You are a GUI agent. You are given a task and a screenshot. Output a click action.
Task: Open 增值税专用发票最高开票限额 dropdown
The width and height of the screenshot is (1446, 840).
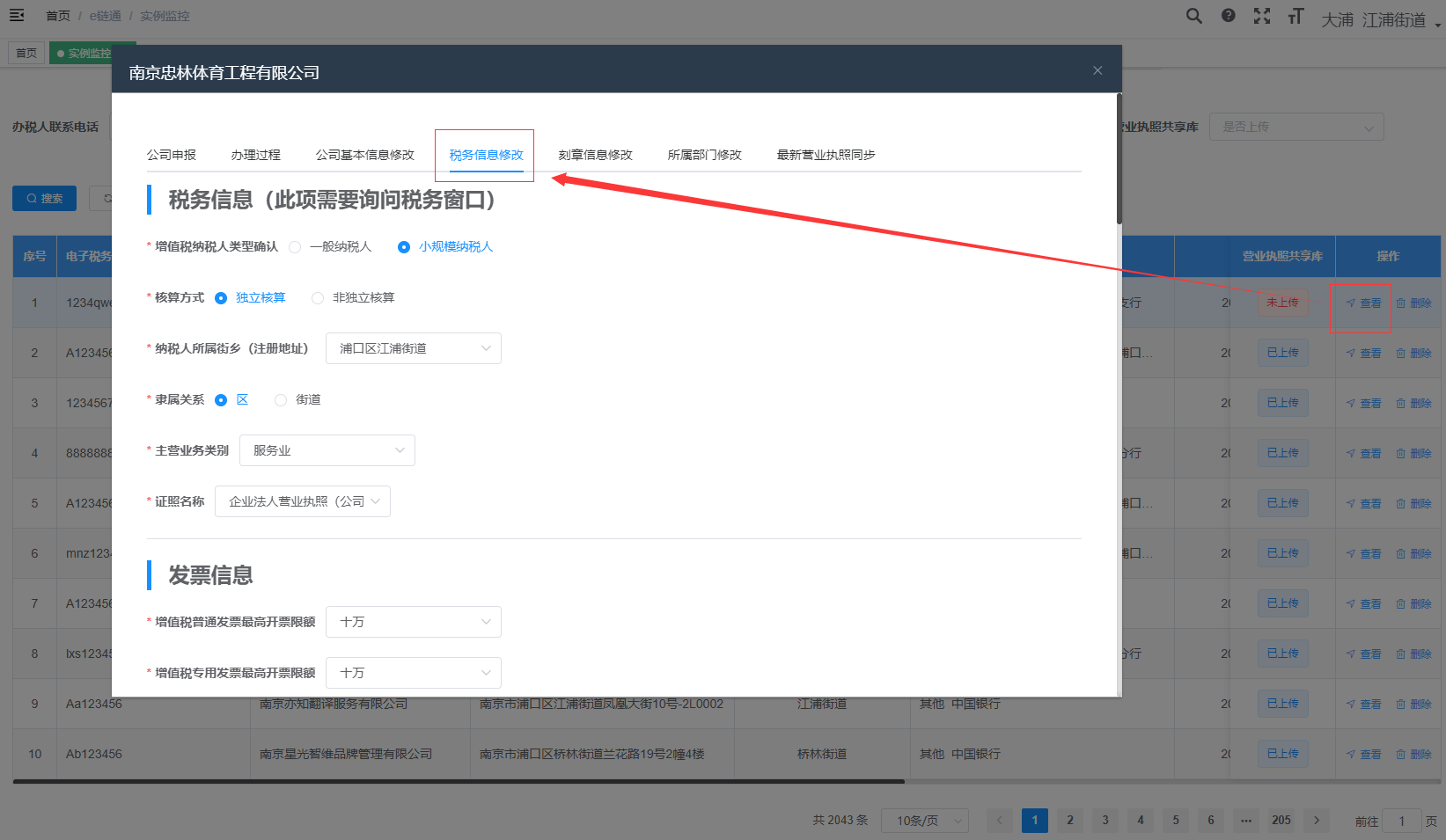click(x=414, y=673)
